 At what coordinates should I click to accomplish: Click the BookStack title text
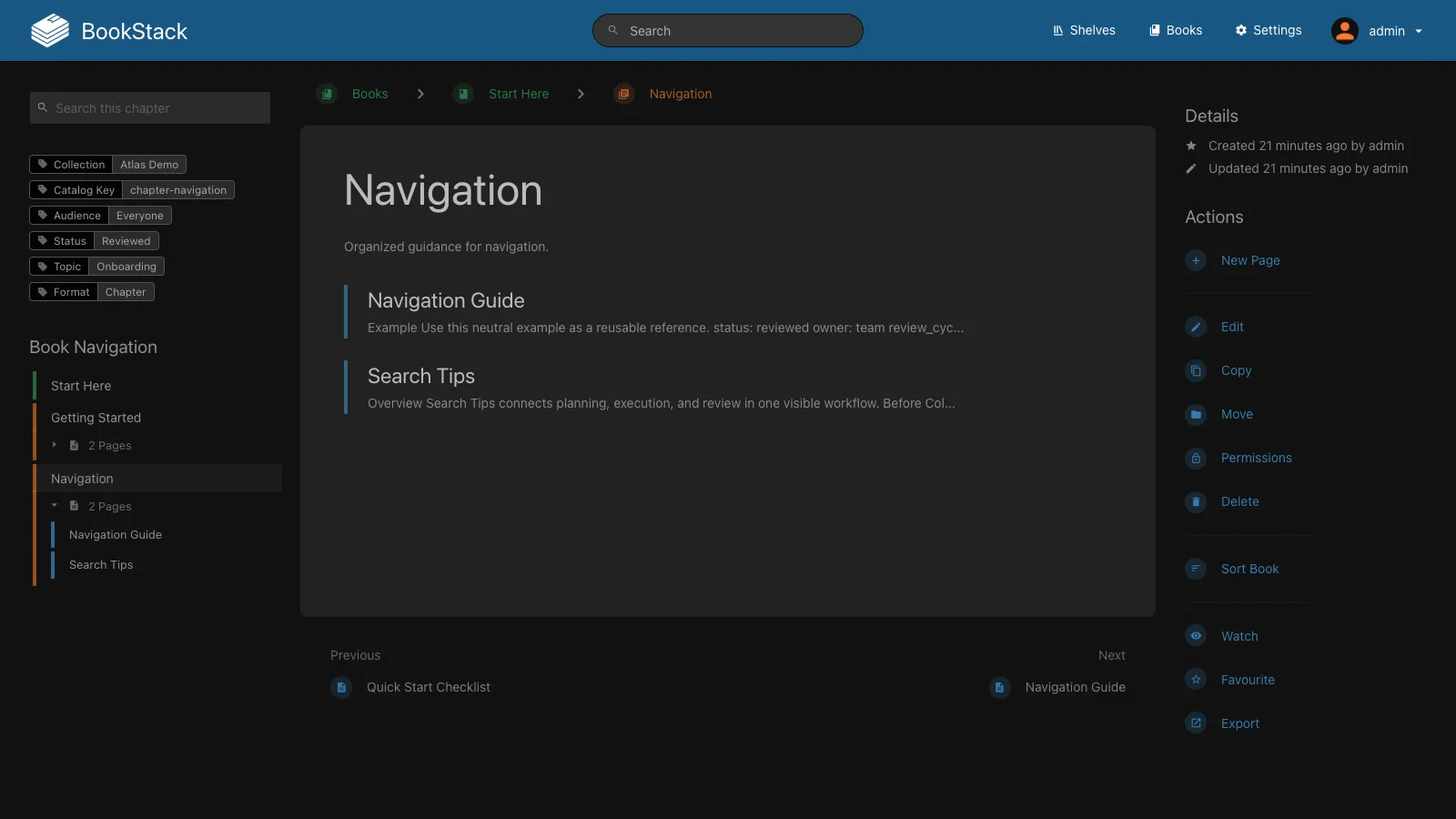point(135,31)
